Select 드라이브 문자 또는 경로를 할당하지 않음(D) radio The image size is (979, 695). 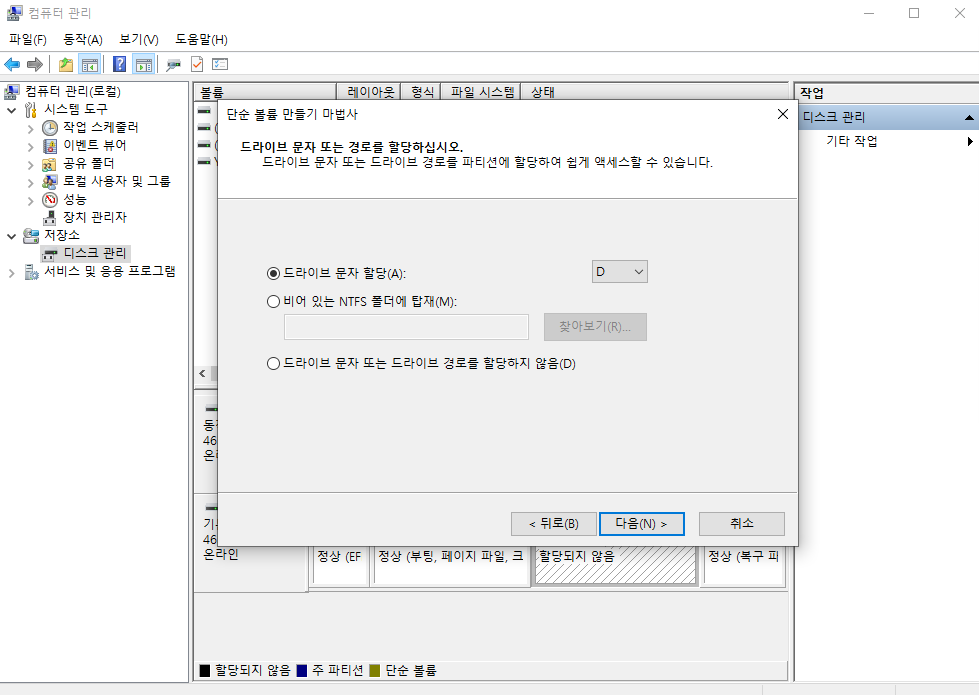point(273,363)
